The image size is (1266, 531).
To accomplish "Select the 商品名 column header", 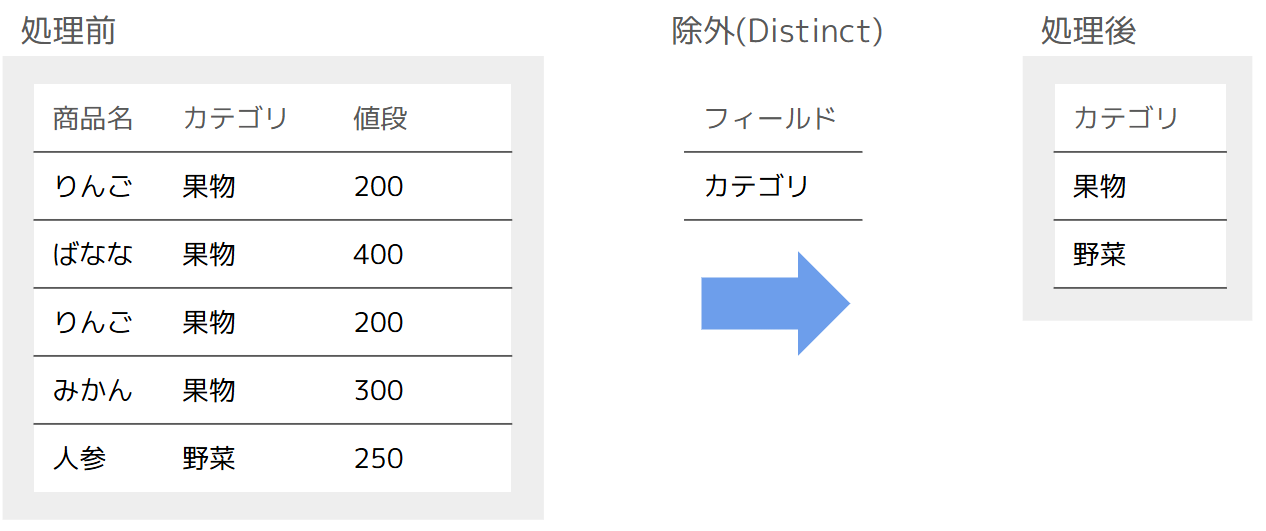I will coord(93,118).
